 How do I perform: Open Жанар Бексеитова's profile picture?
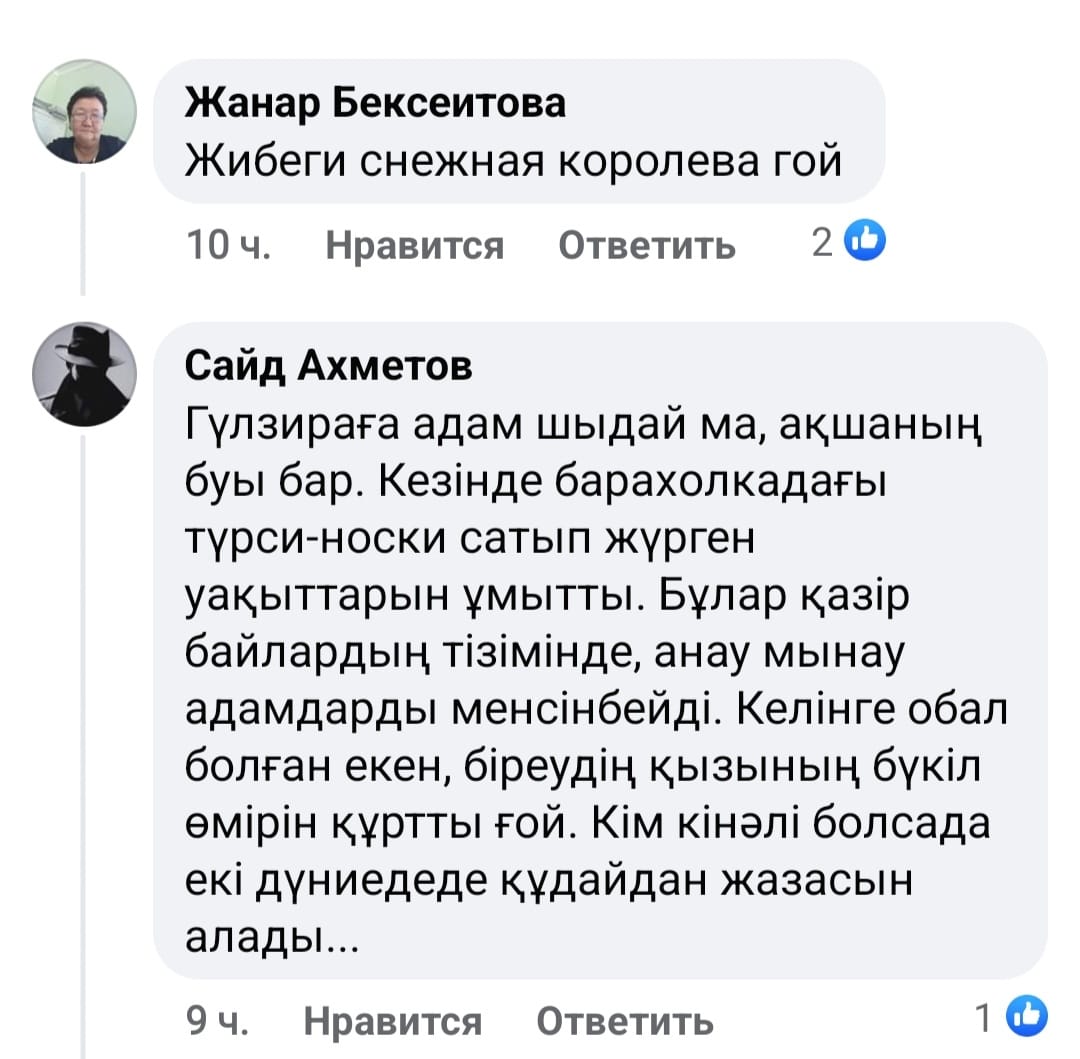click(x=85, y=111)
